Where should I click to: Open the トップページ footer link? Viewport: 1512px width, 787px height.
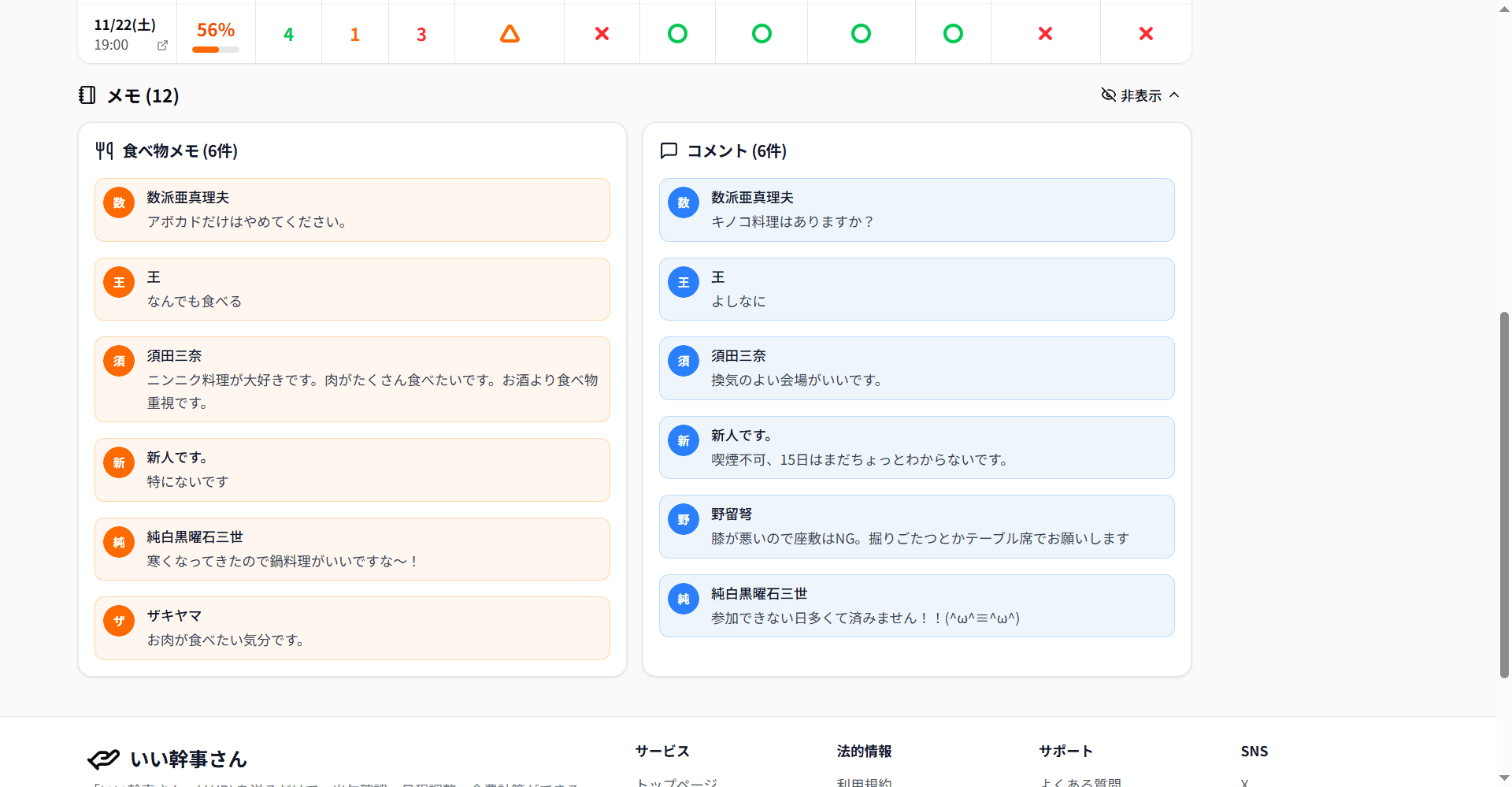click(x=676, y=782)
